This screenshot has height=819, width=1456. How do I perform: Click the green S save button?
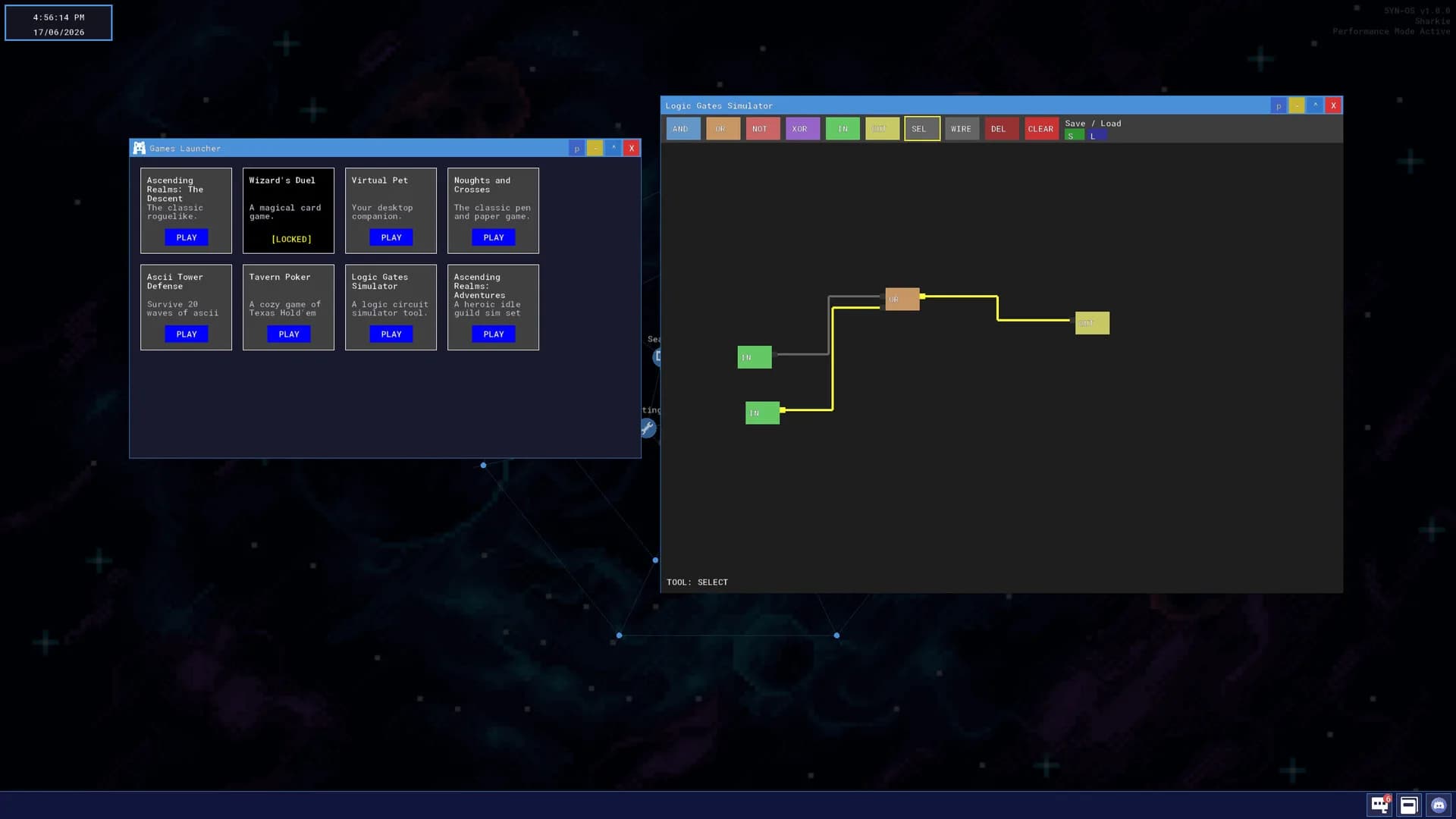tap(1074, 136)
